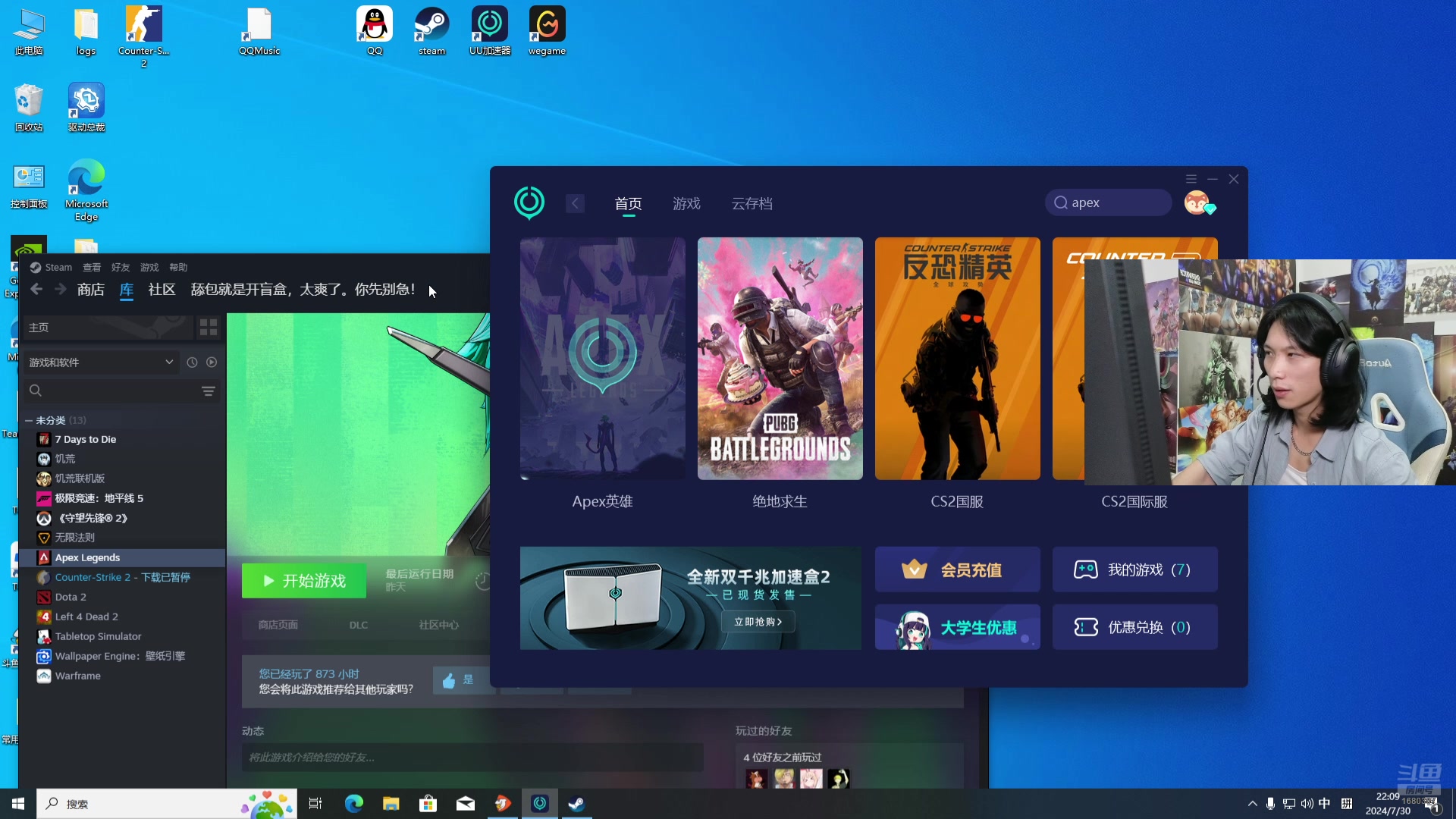Viewport: 1456px width, 819px height.
Task: Open Steam 帮助 menu
Action: (x=178, y=267)
